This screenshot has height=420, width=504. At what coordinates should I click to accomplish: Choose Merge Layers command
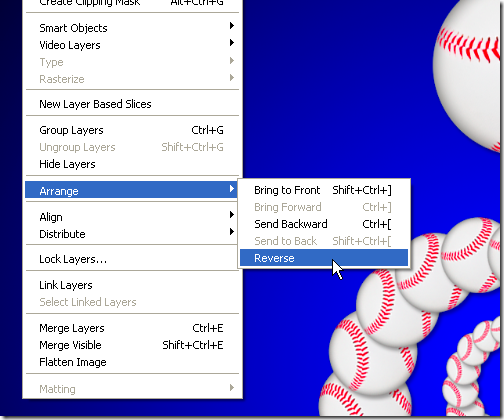(132, 328)
